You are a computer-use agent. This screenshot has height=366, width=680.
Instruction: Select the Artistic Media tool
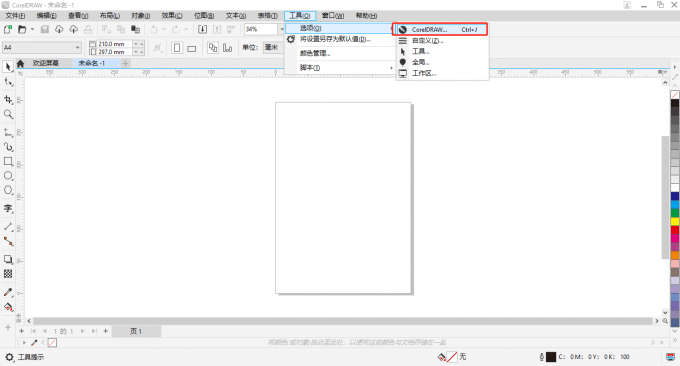pos(8,147)
